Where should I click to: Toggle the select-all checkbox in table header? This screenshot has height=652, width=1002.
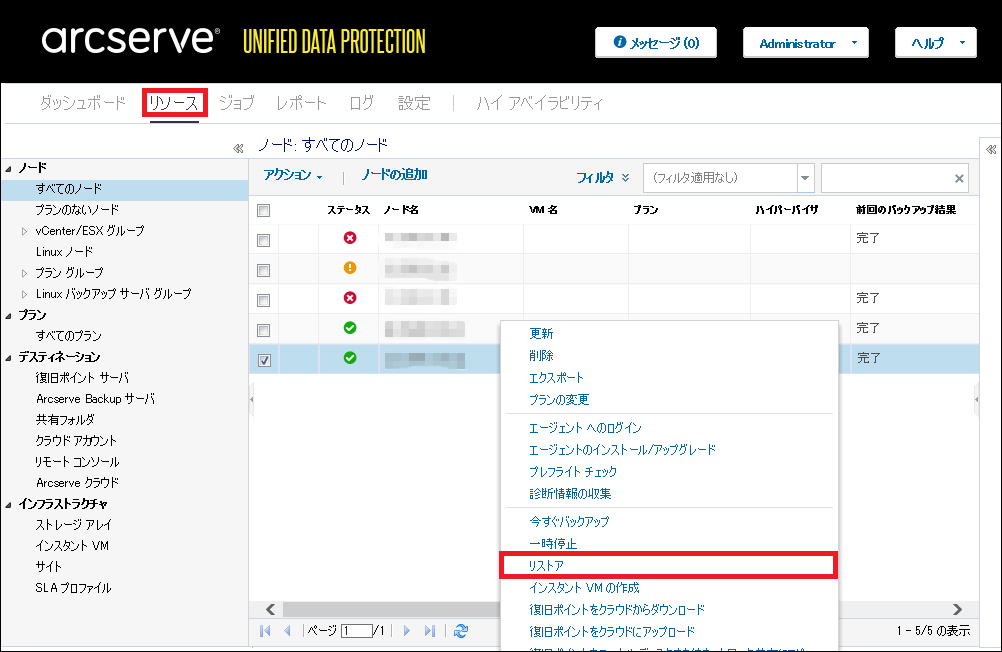263,210
